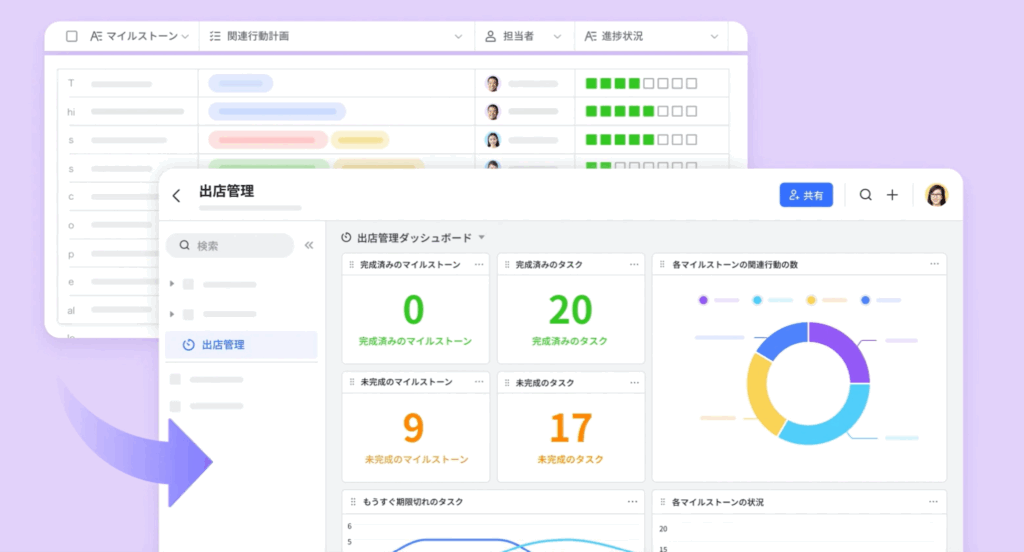
Task: Open more options on 各マイルストーンの関連行動の数 card
Action: (934, 265)
